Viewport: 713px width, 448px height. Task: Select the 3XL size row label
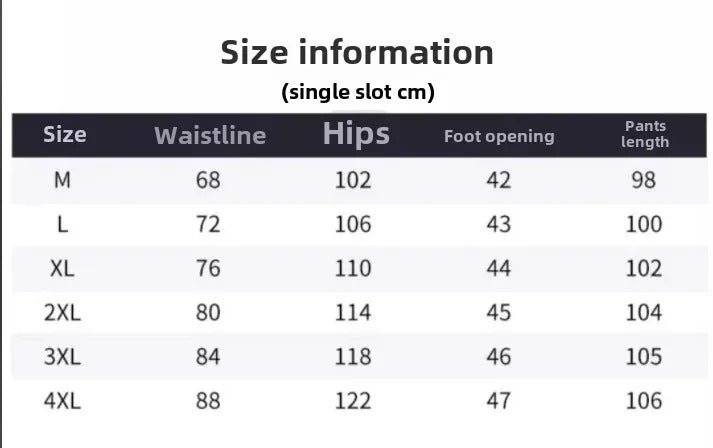coord(63,357)
